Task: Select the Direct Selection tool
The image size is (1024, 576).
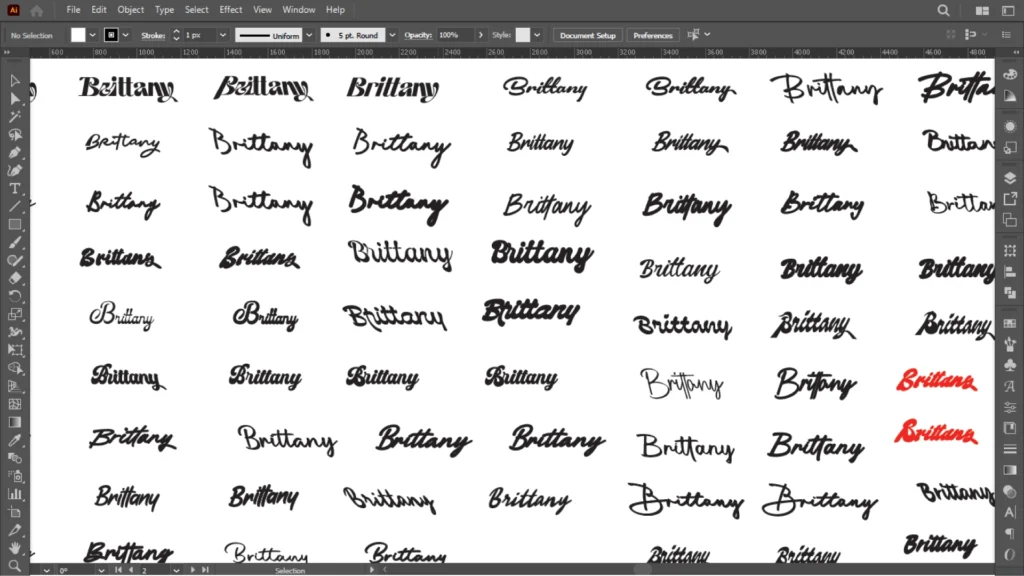Action: click(15, 99)
